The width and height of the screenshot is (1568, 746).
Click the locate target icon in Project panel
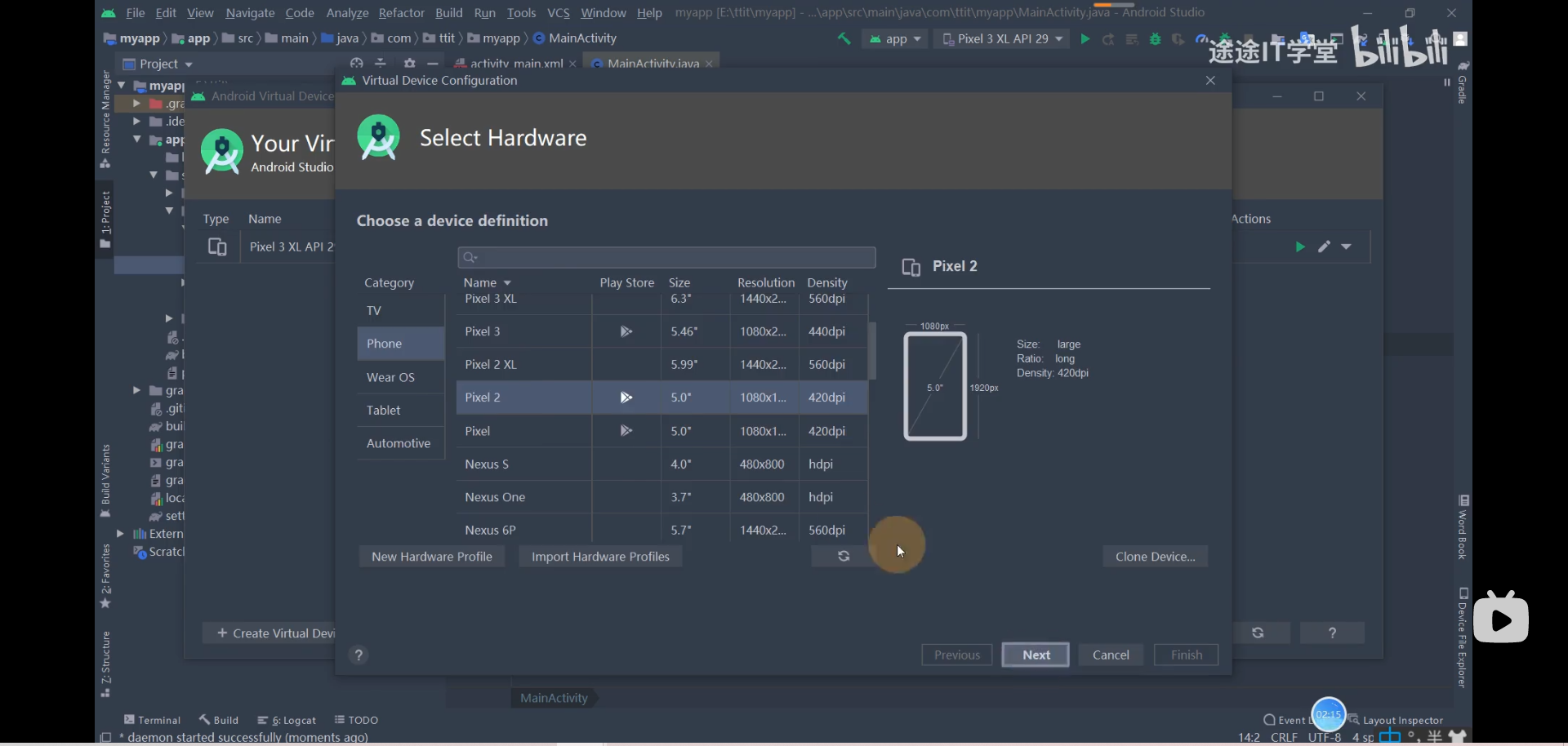point(356,63)
